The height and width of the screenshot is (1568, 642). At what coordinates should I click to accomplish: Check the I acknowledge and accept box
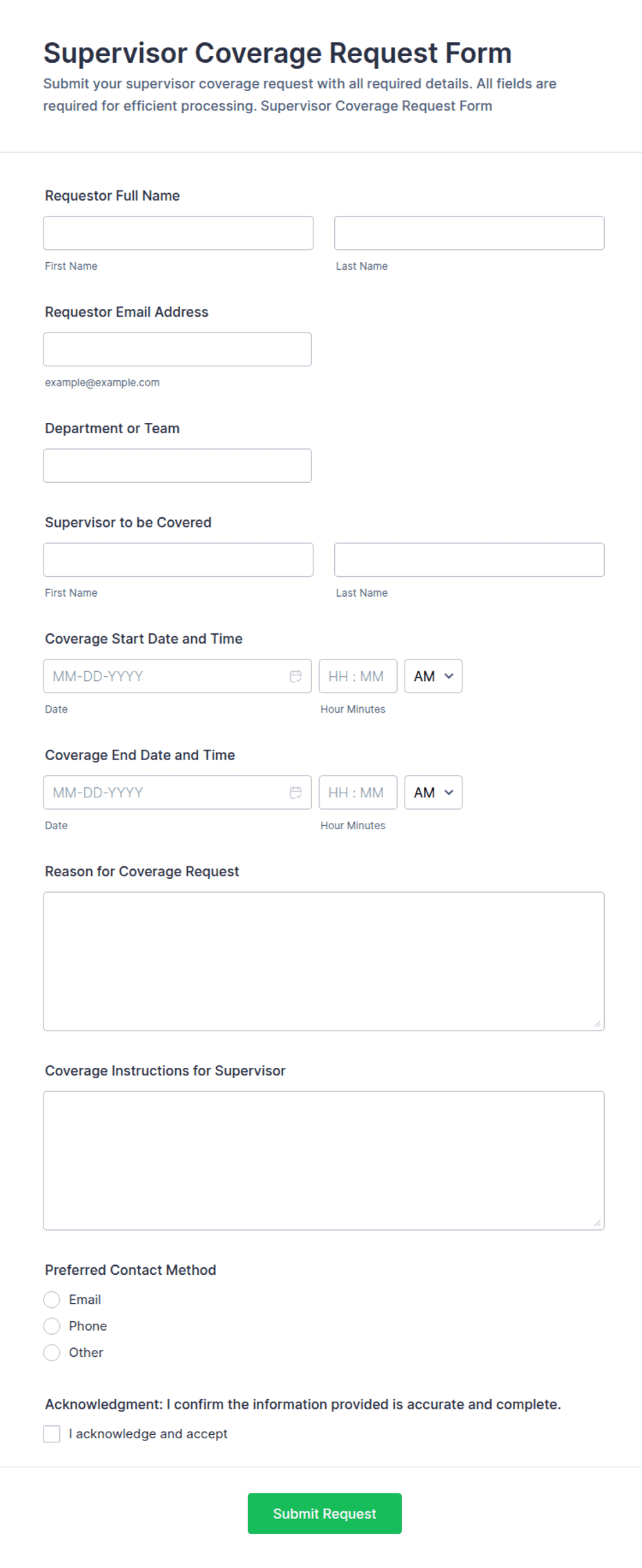52,1434
